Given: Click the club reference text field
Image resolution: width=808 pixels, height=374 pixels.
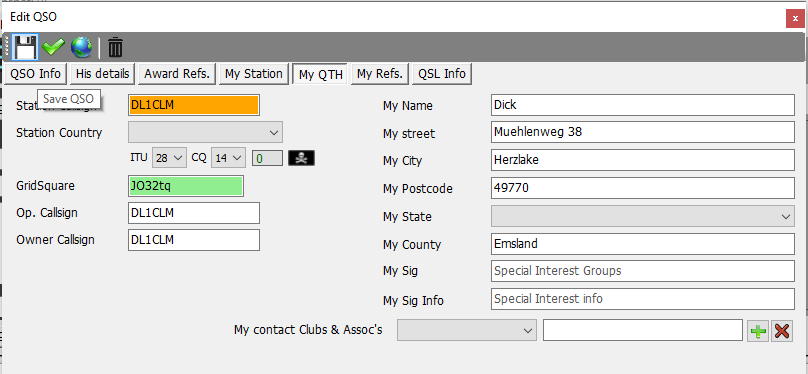Looking at the screenshot, I should point(643,330).
